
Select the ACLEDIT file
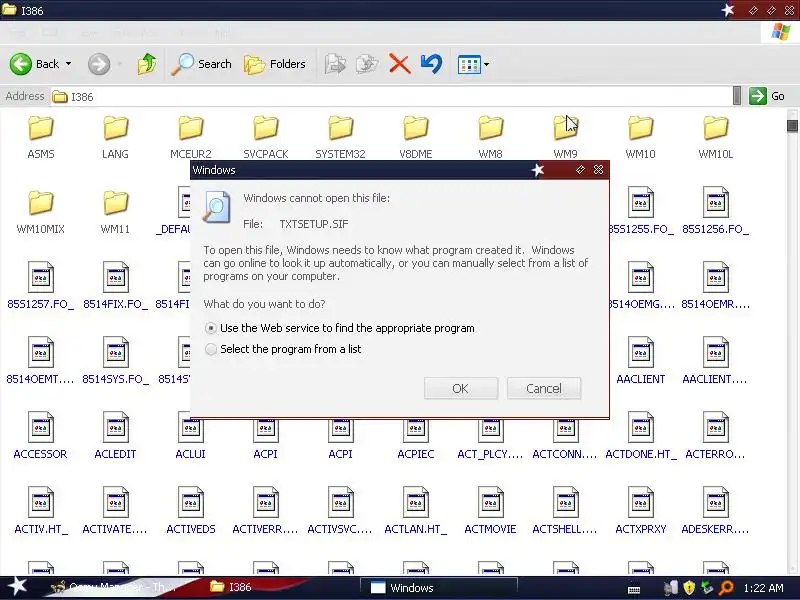[x=115, y=436]
